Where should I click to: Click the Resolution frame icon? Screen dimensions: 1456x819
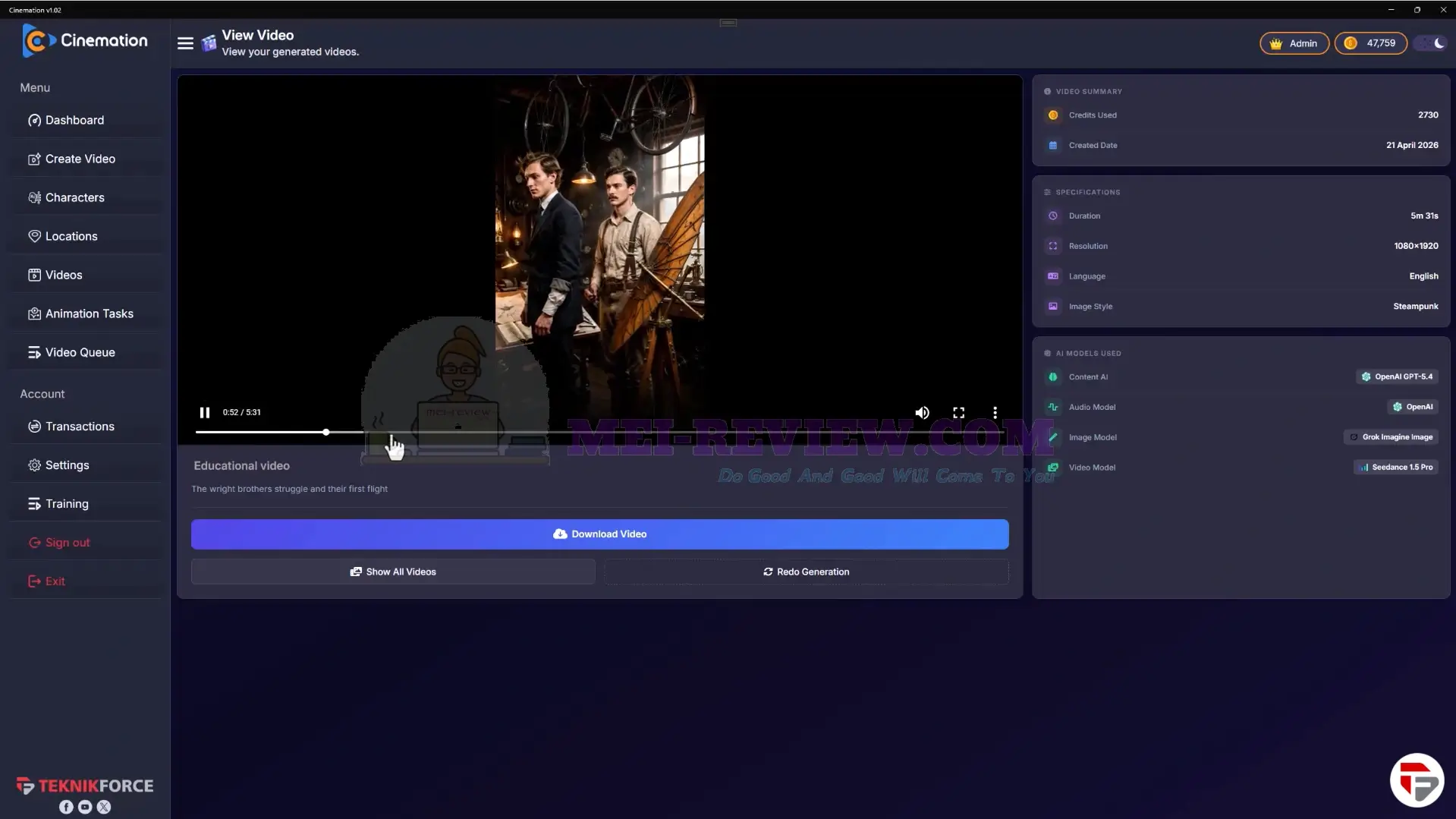(1052, 246)
